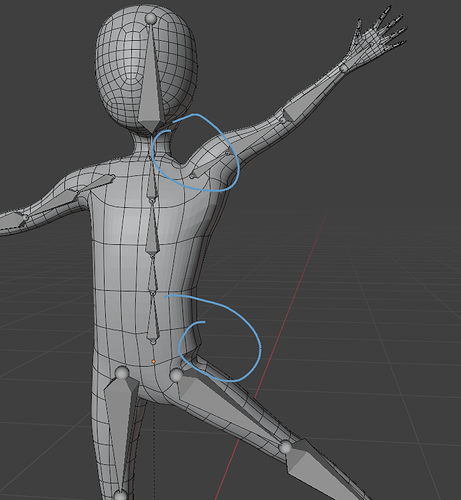Select the third spine bone at the waist
This screenshot has width=461, height=500.
click(153, 275)
